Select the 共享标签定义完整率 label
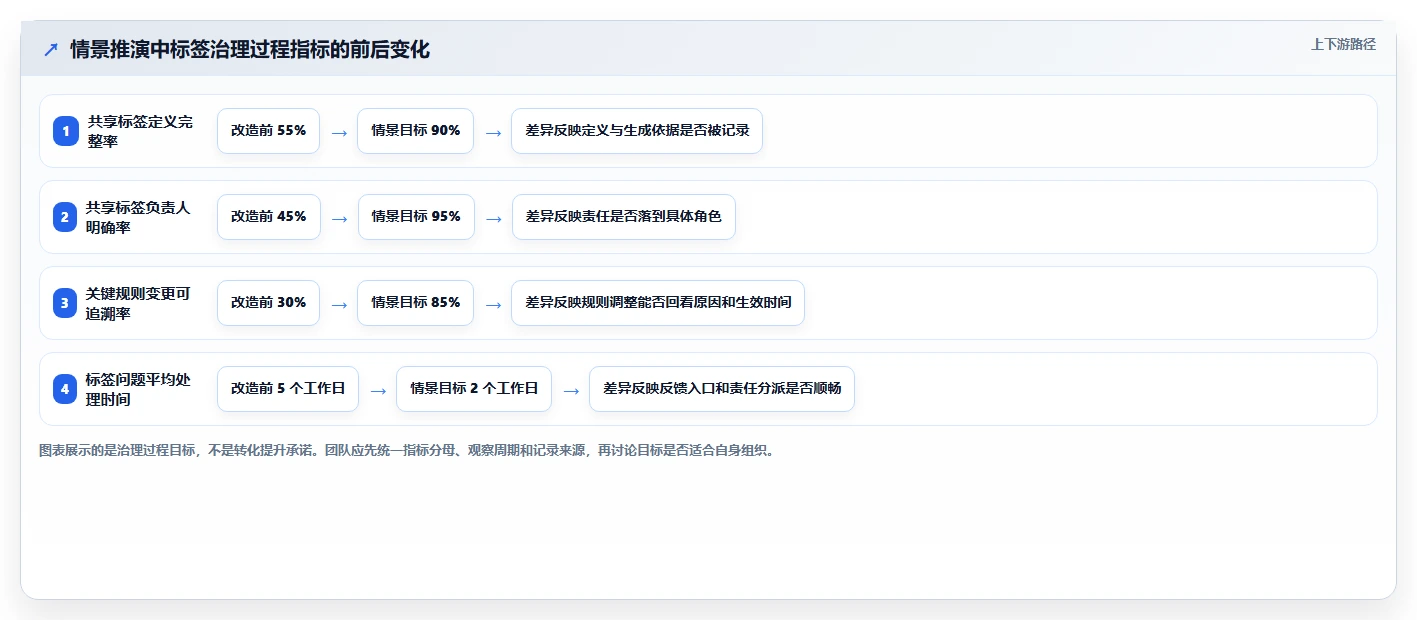The image size is (1417, 620). coord(140,131)
